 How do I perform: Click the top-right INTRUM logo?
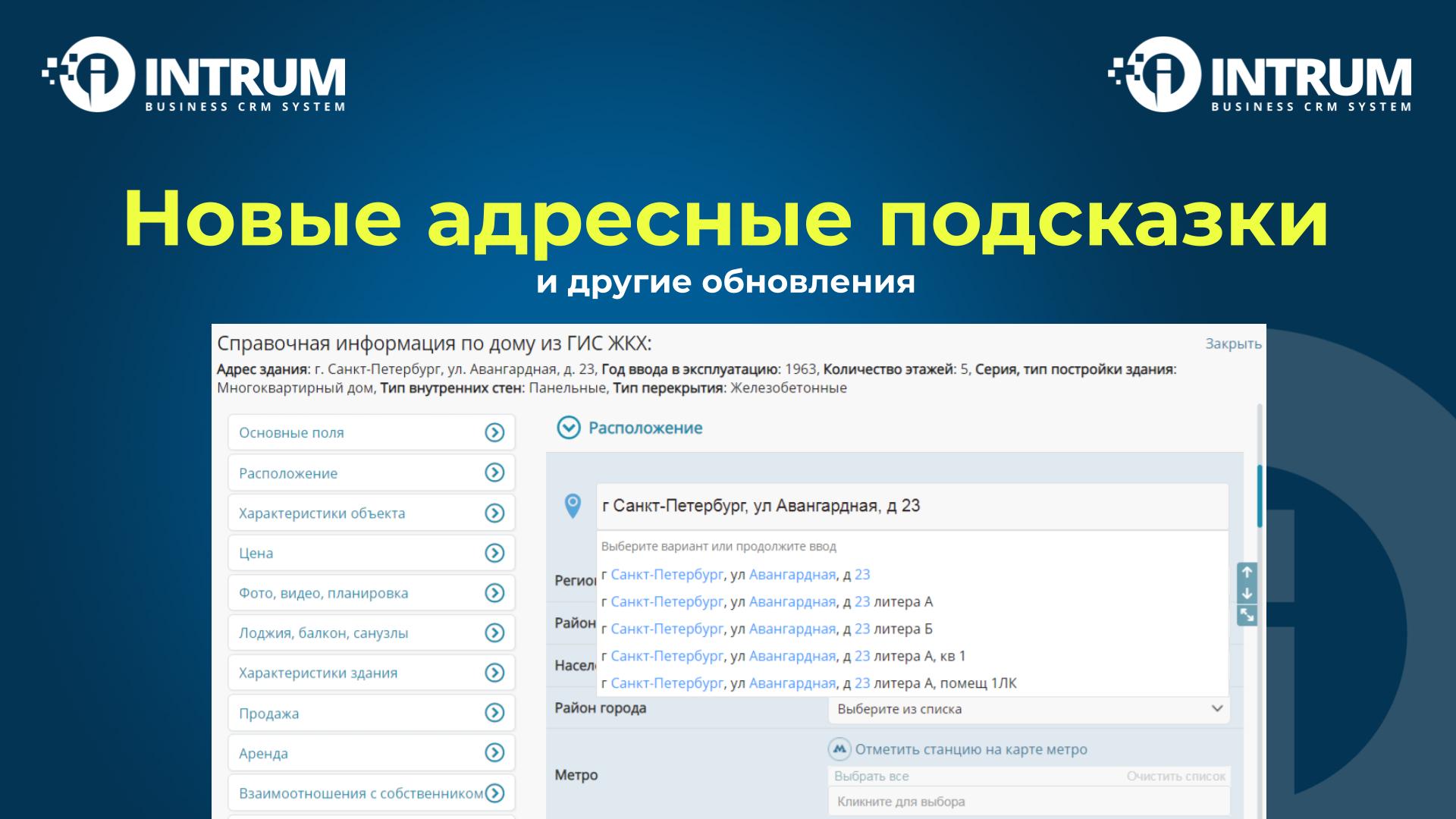(1260, 74)
